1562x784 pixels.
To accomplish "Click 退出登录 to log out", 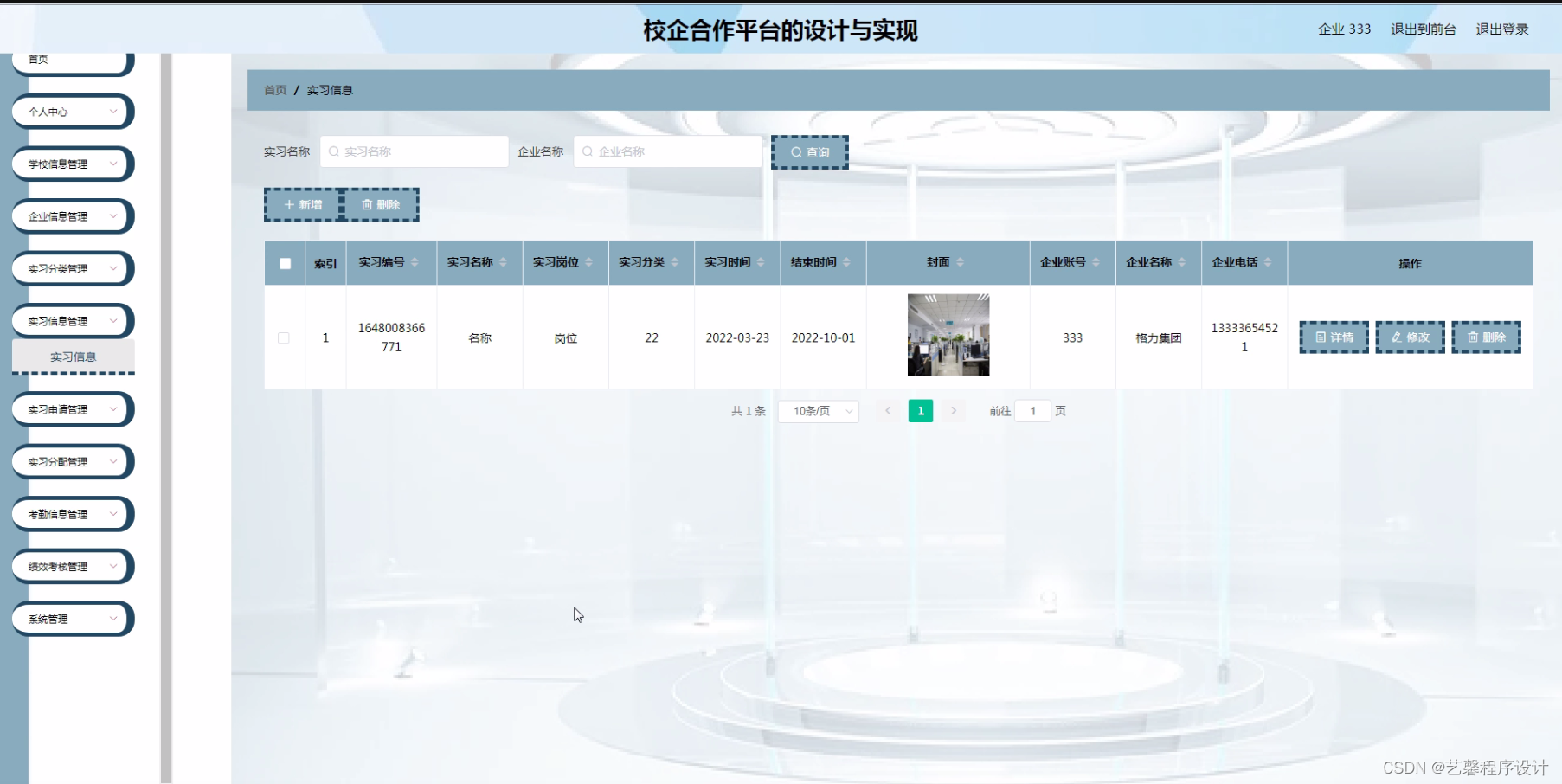I will [x=1501, y=29].
